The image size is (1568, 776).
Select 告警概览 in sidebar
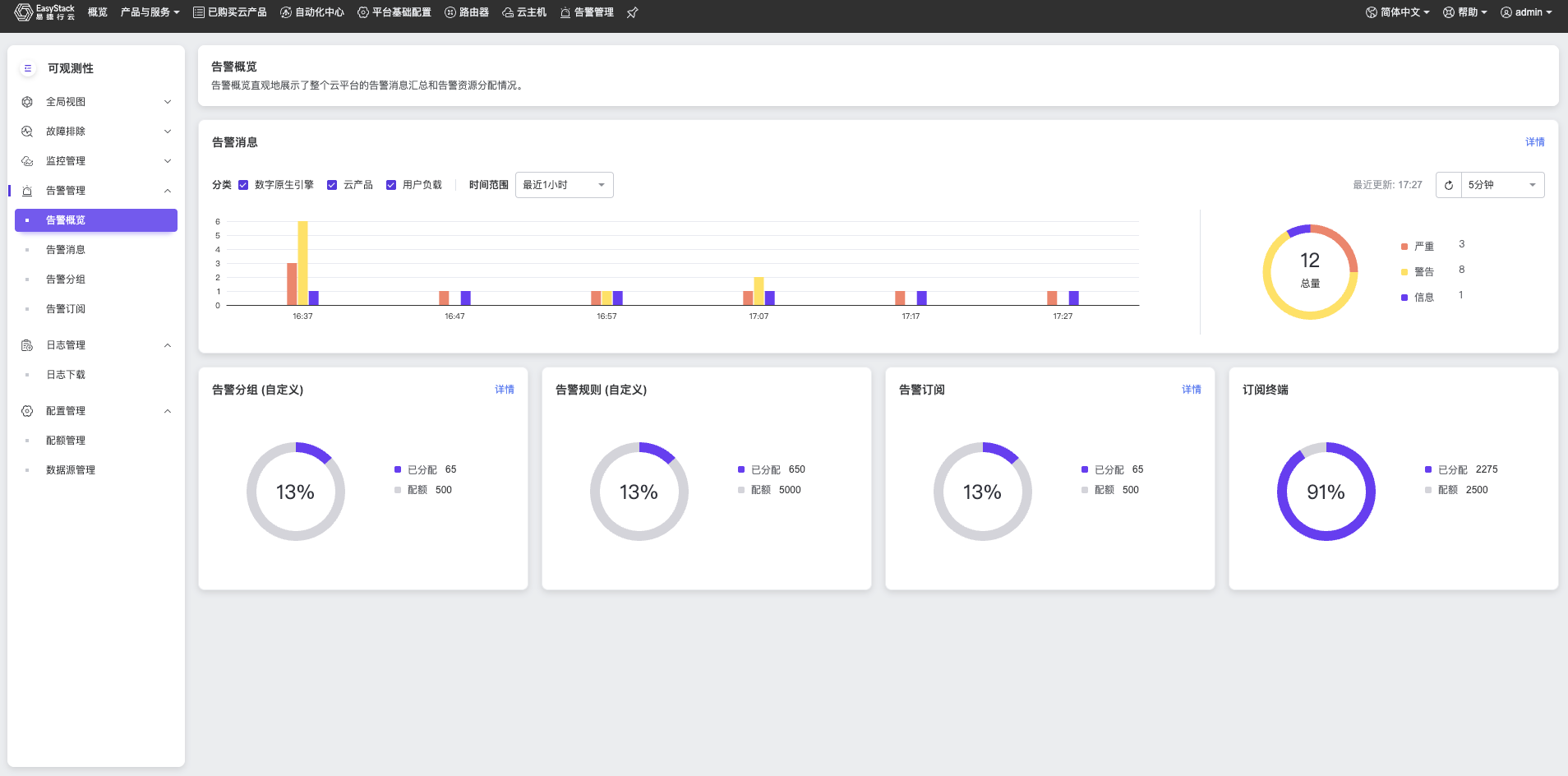(x=96, y=220)
